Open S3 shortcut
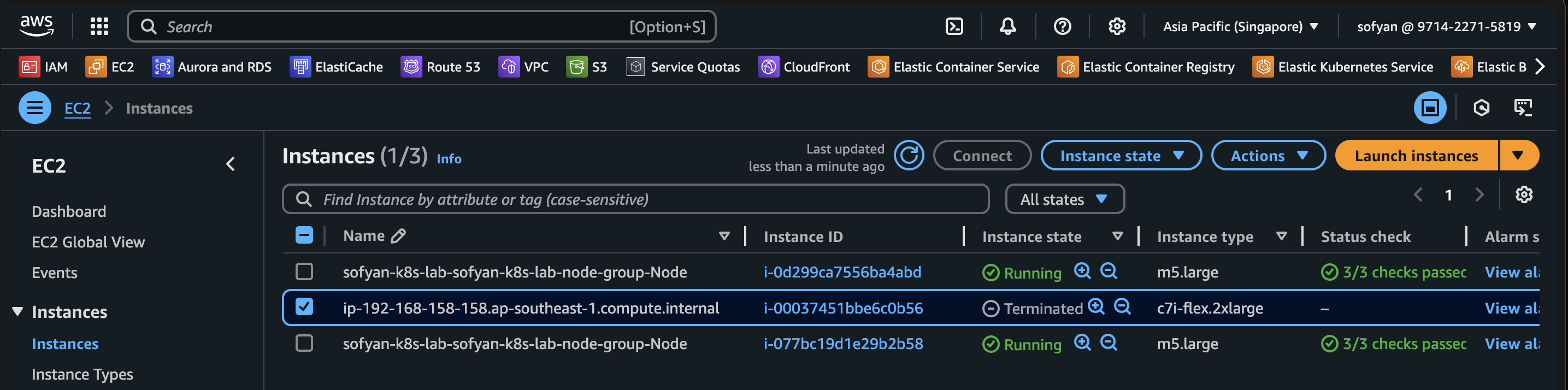 587,67
